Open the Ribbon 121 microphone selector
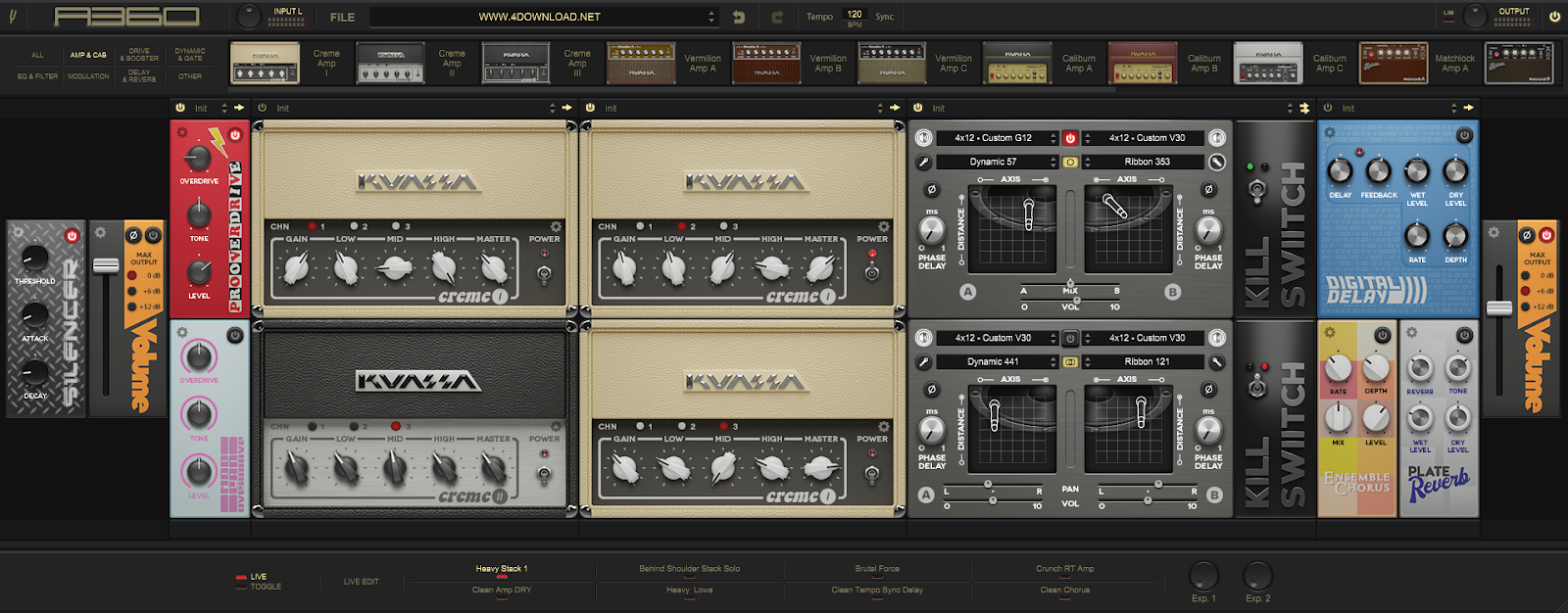This screenshot has height=613, width=1568. pyautogui.click(x=1148, y=362)
